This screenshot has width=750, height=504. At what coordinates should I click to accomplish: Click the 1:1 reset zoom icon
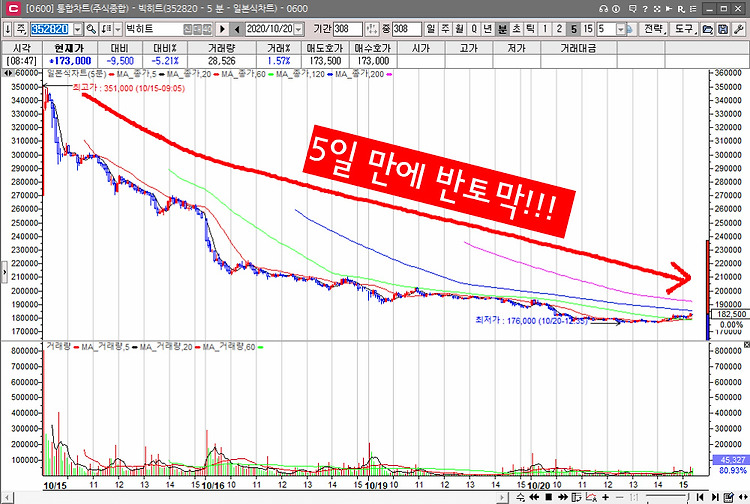tap(634, 497)
